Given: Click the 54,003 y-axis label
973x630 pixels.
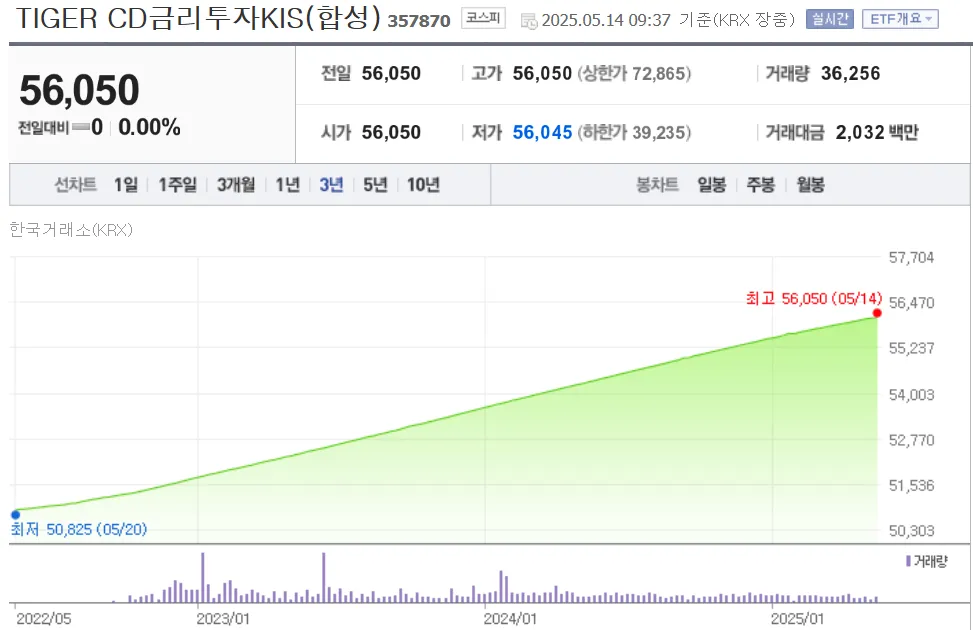Looking at the screenshot, I should (x=911, y=395).
